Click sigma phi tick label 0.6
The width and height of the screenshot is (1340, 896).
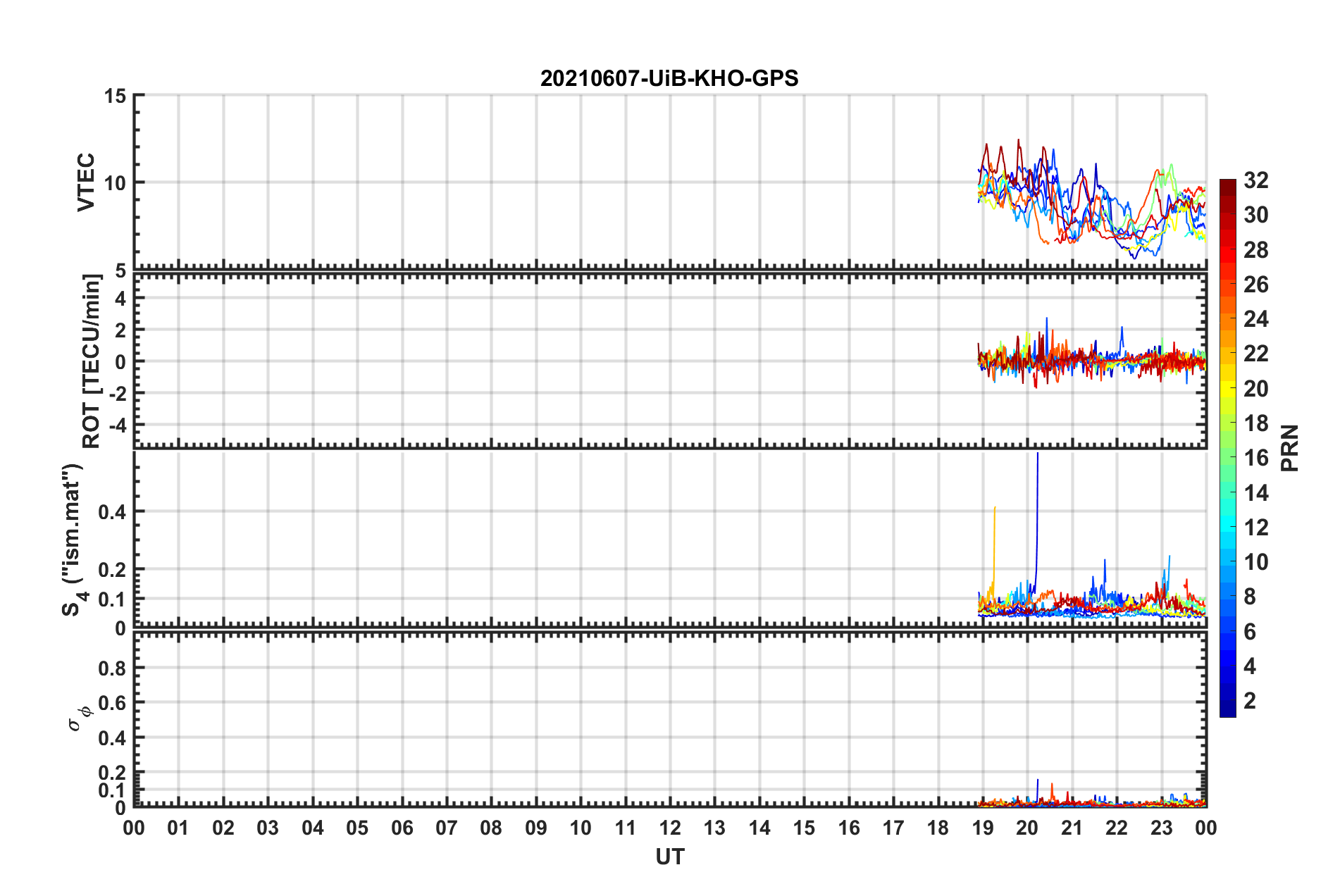pos(112,703)
